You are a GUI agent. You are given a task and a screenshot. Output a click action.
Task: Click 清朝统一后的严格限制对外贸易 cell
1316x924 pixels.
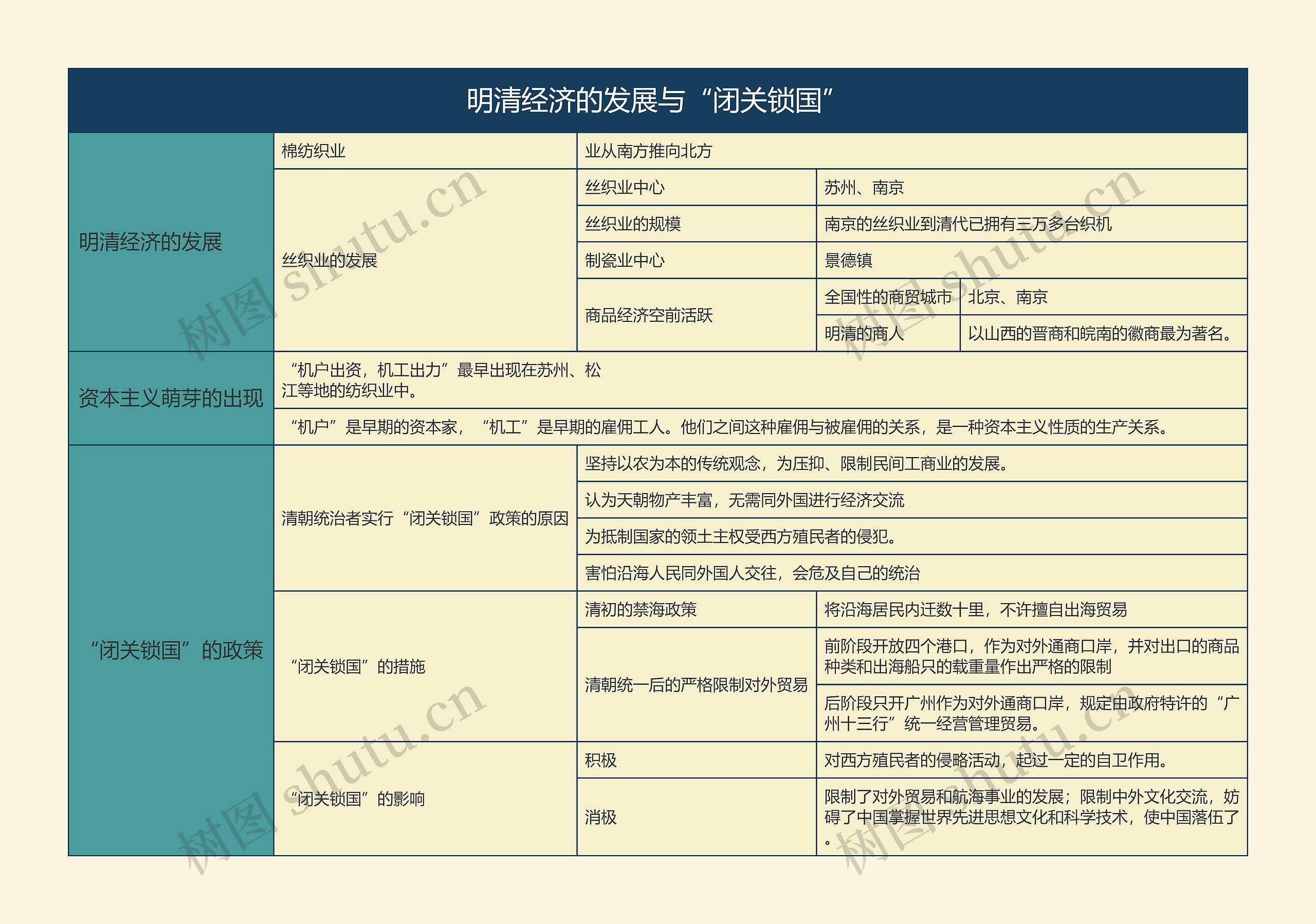tap(697, 684)
